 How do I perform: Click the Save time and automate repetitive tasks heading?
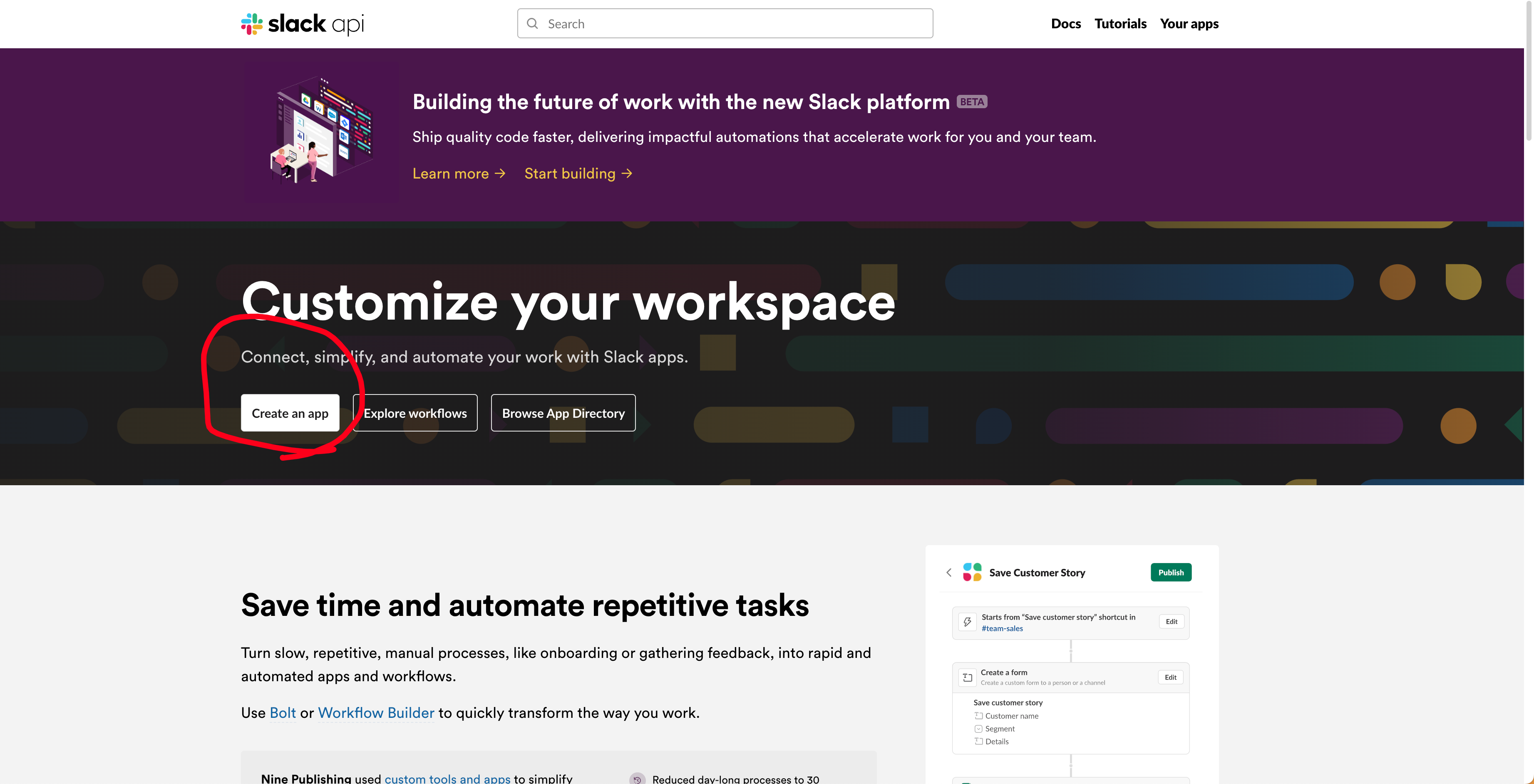[x=525, y=605]
